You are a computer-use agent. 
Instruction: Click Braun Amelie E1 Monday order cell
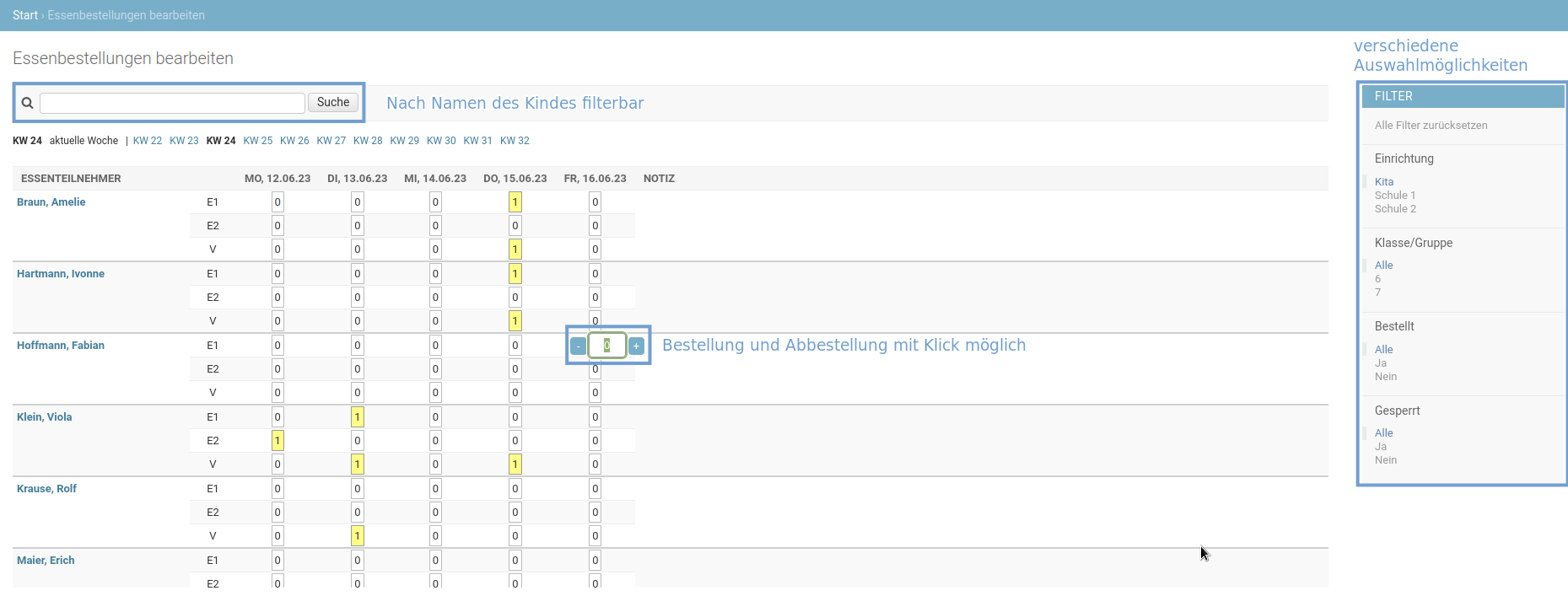pos(277,202)
